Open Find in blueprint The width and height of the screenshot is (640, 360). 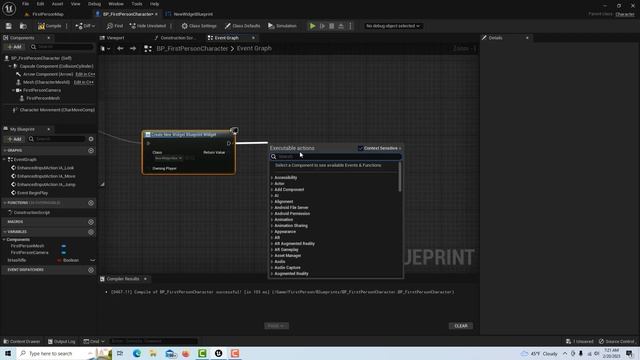point(114,26)
